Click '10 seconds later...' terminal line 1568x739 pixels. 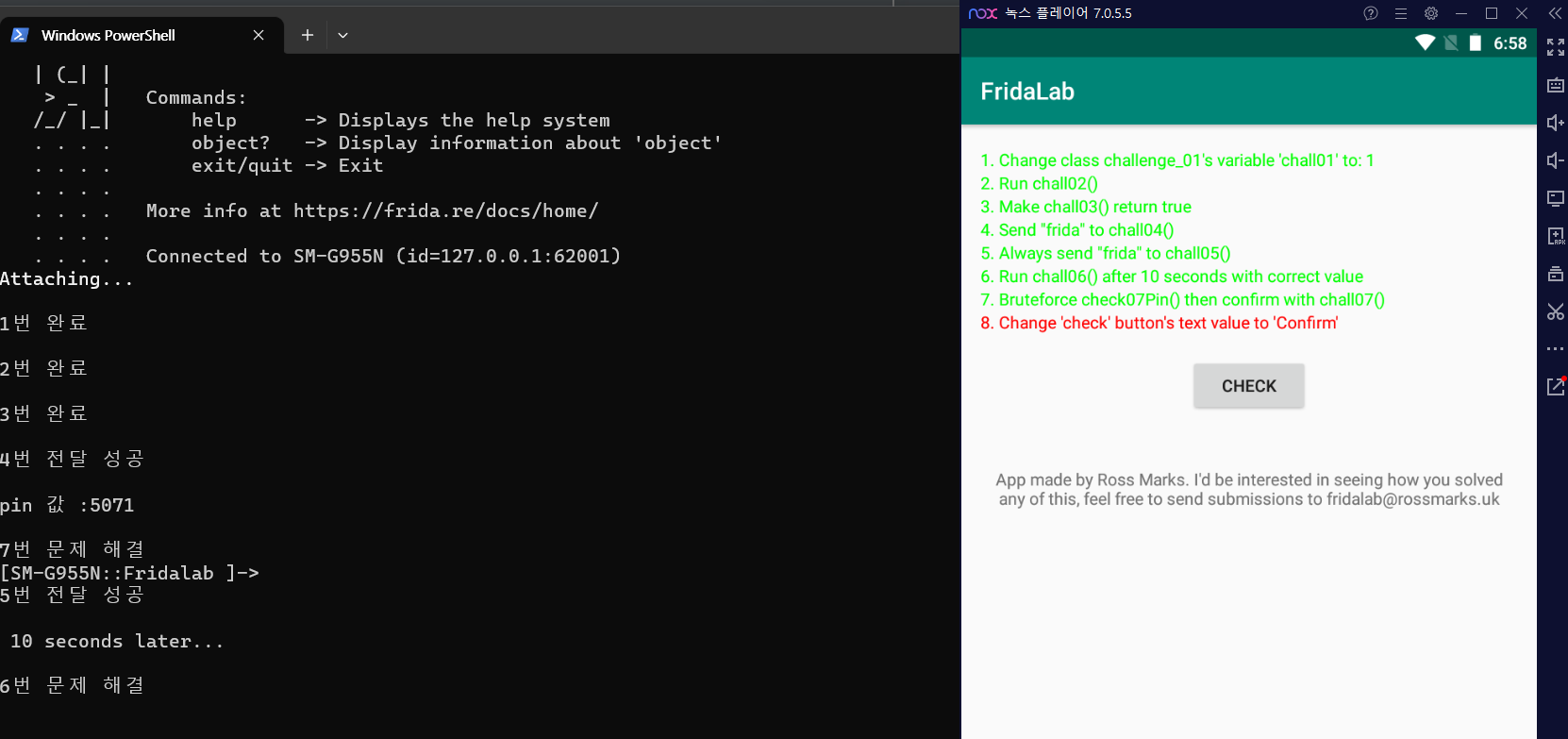117,641
